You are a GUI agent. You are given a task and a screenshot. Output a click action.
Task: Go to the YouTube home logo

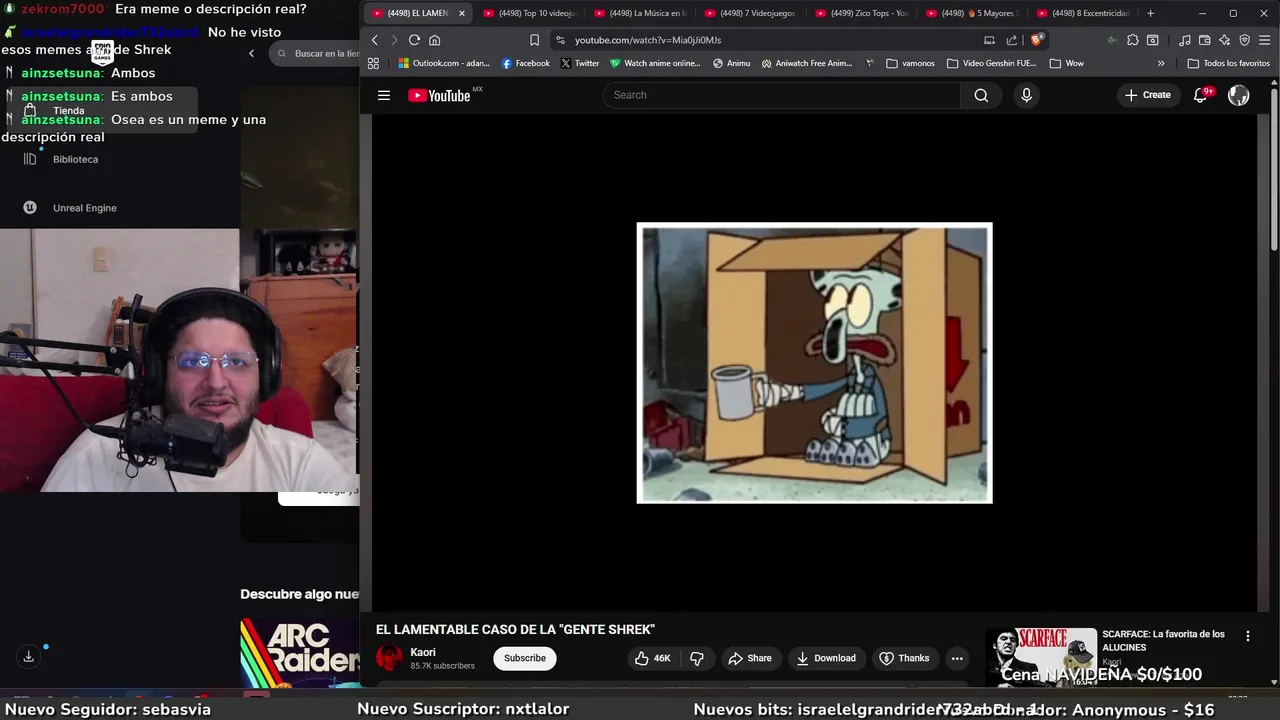point(439,95)
